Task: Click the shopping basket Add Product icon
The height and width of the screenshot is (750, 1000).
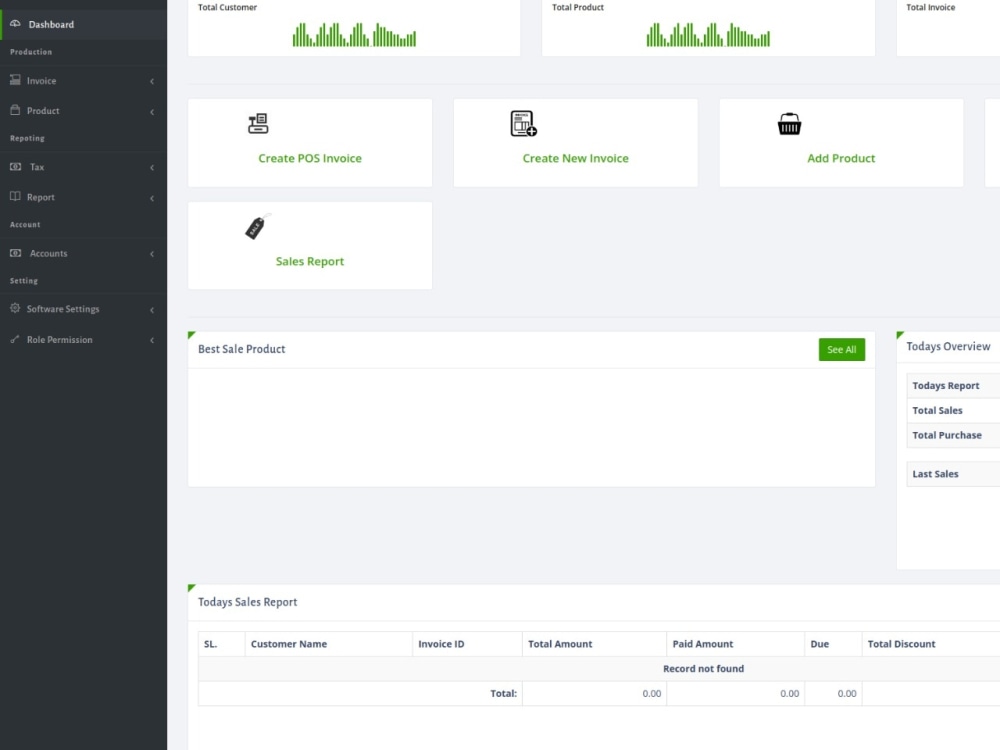Action: tap(790, 124)
